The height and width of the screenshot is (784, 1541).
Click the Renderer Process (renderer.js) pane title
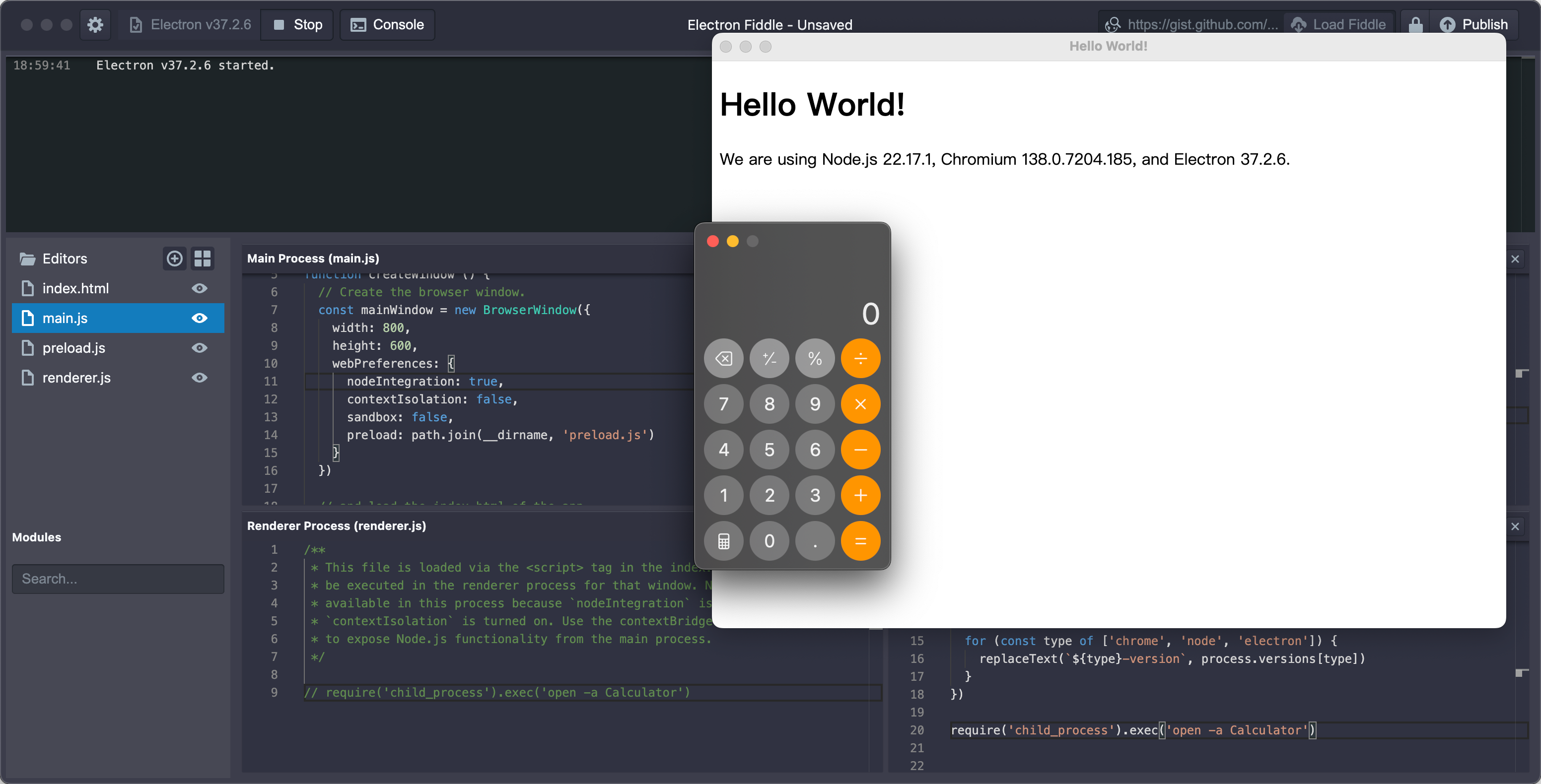pyautogui.click(x=336, y=525)
